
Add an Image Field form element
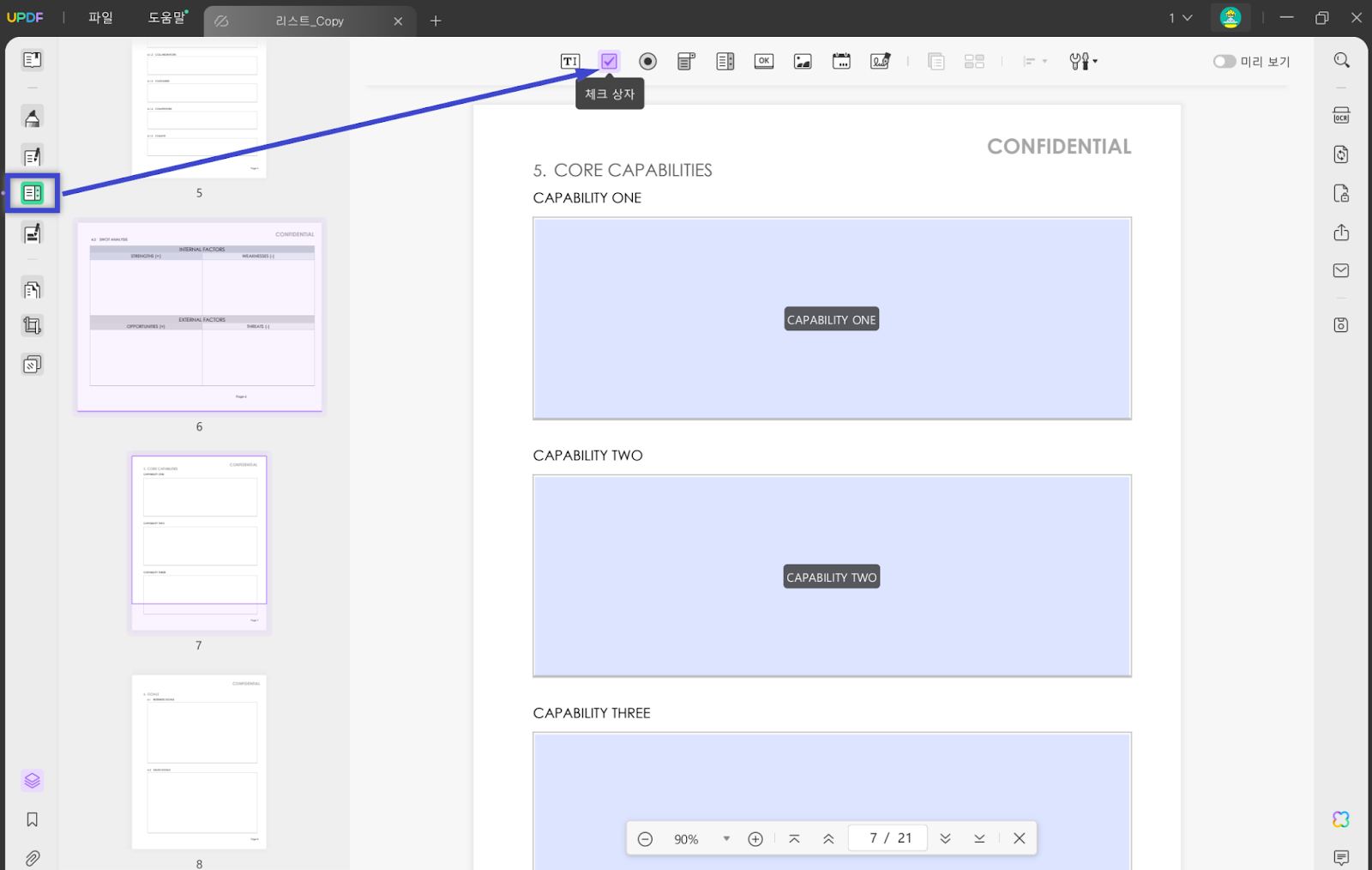(803, 62)
